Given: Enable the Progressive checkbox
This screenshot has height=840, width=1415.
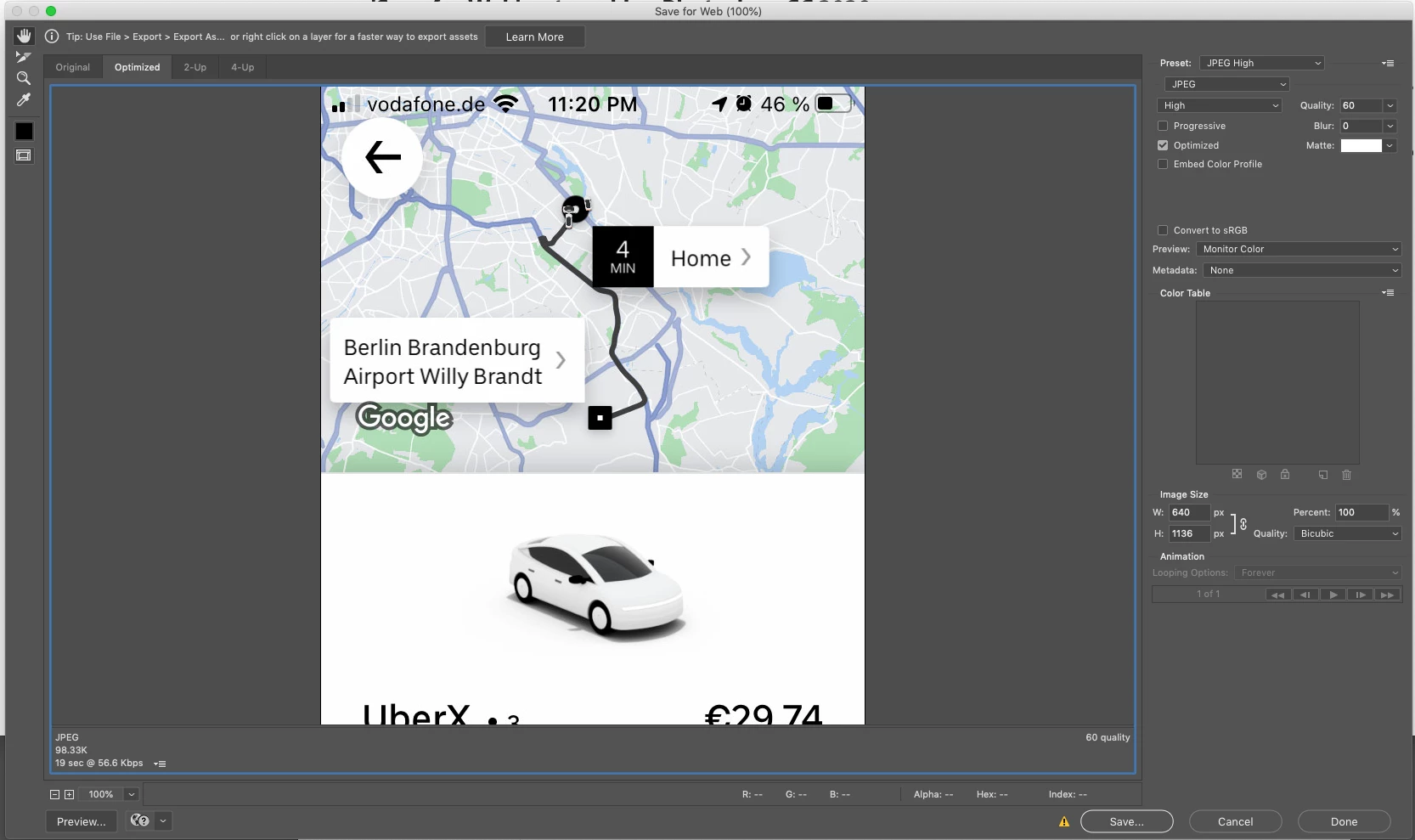Looking at the screenshot, I should (1163, 126).
